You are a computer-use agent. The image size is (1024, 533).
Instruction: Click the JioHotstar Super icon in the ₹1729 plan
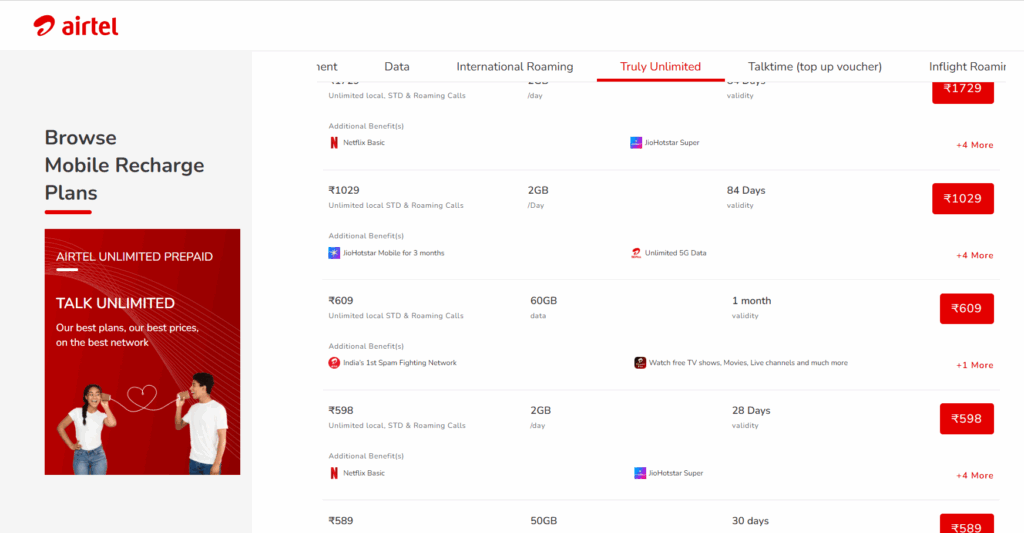coord(636,143)
